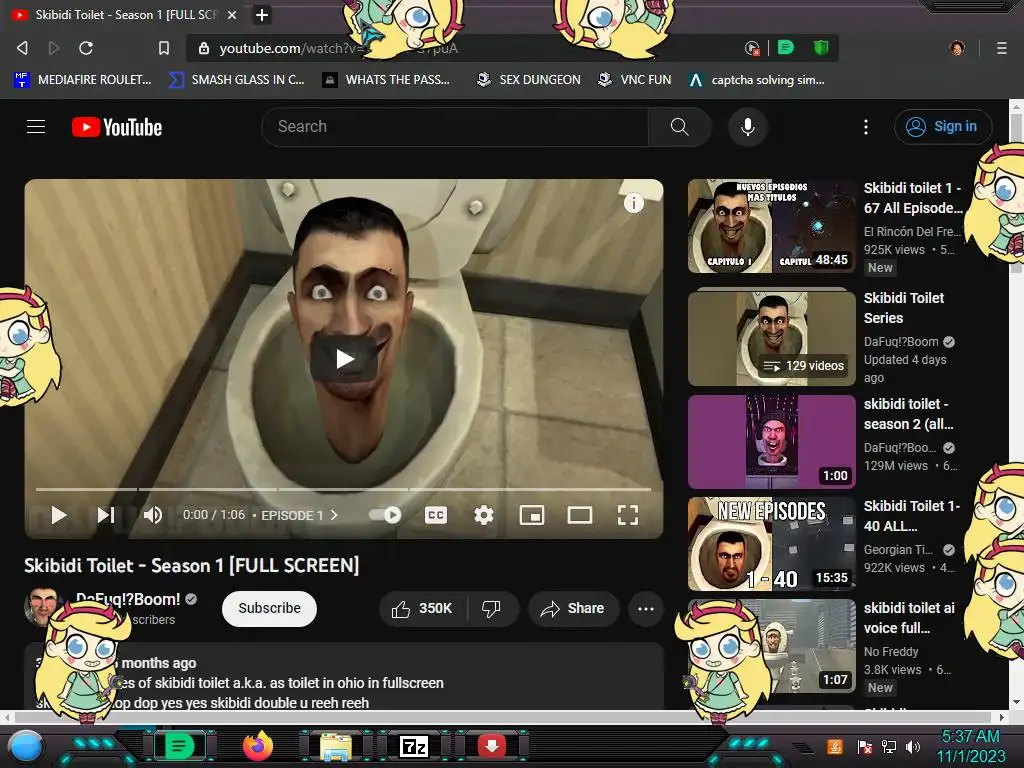Switch to theater mode

point(580,515)
